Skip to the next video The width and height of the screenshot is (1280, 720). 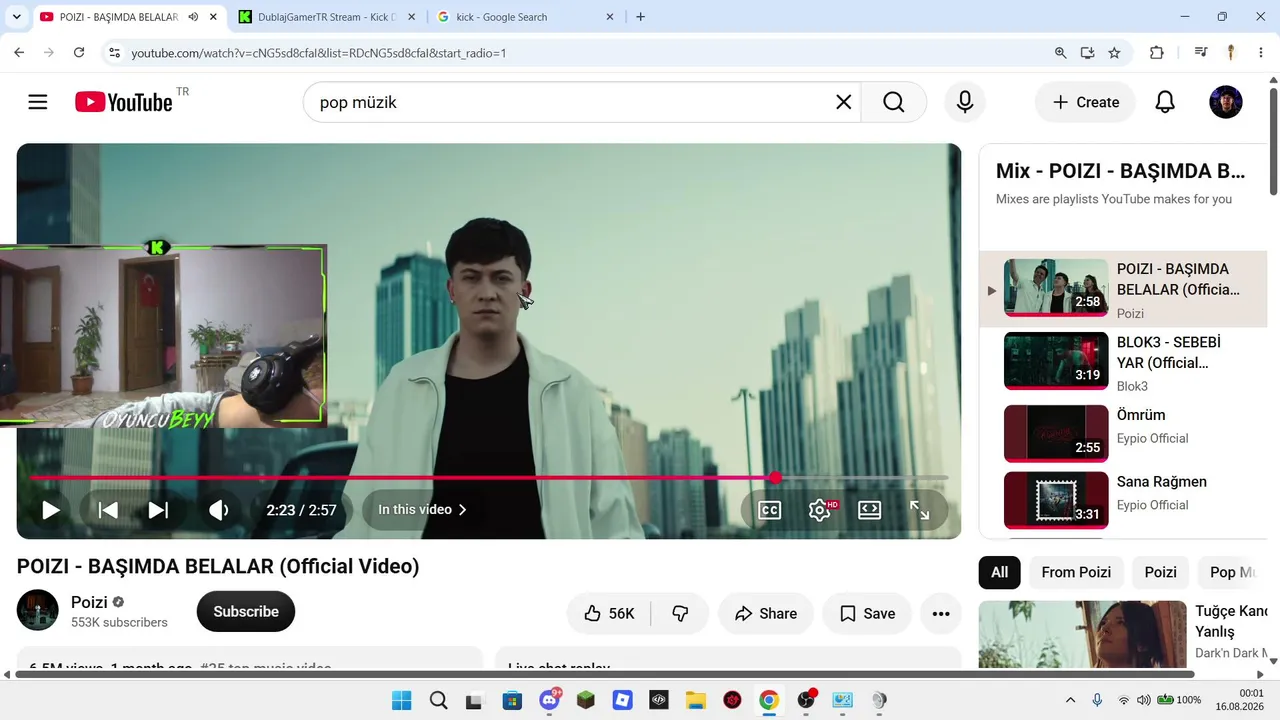click(x=158, y=510)
